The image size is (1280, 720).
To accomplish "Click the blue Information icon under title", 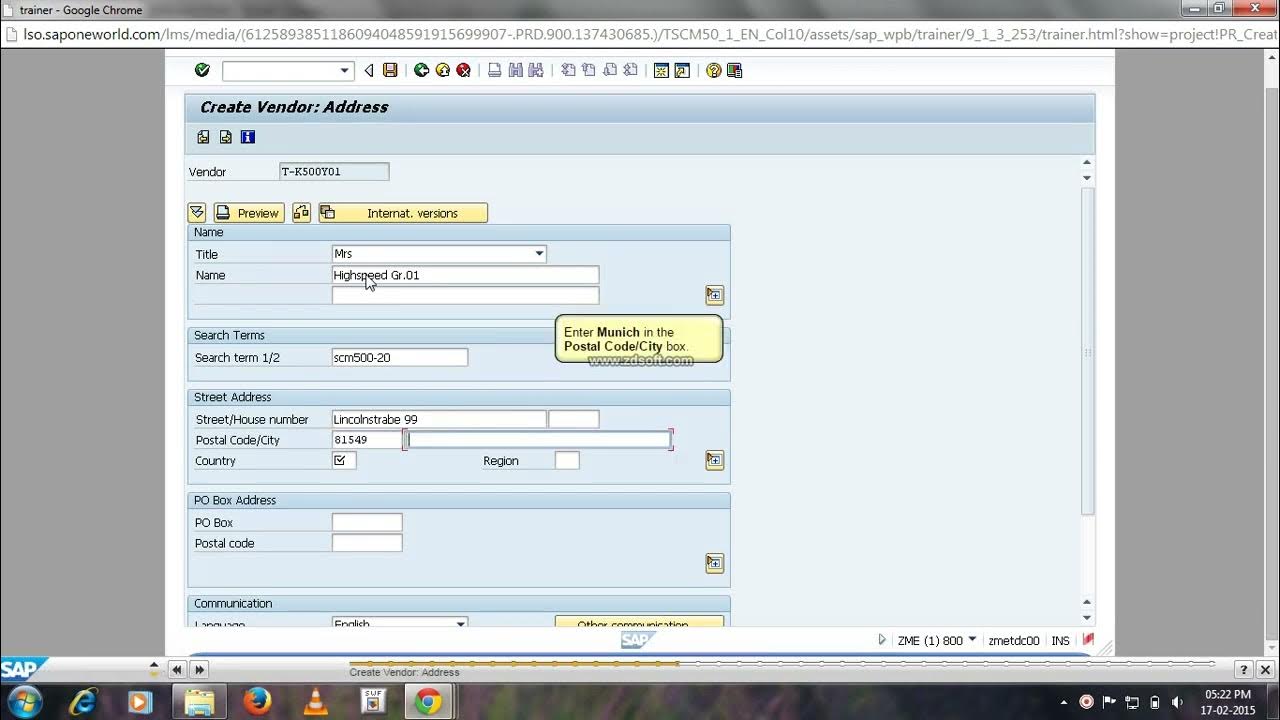I will [247, 137].
